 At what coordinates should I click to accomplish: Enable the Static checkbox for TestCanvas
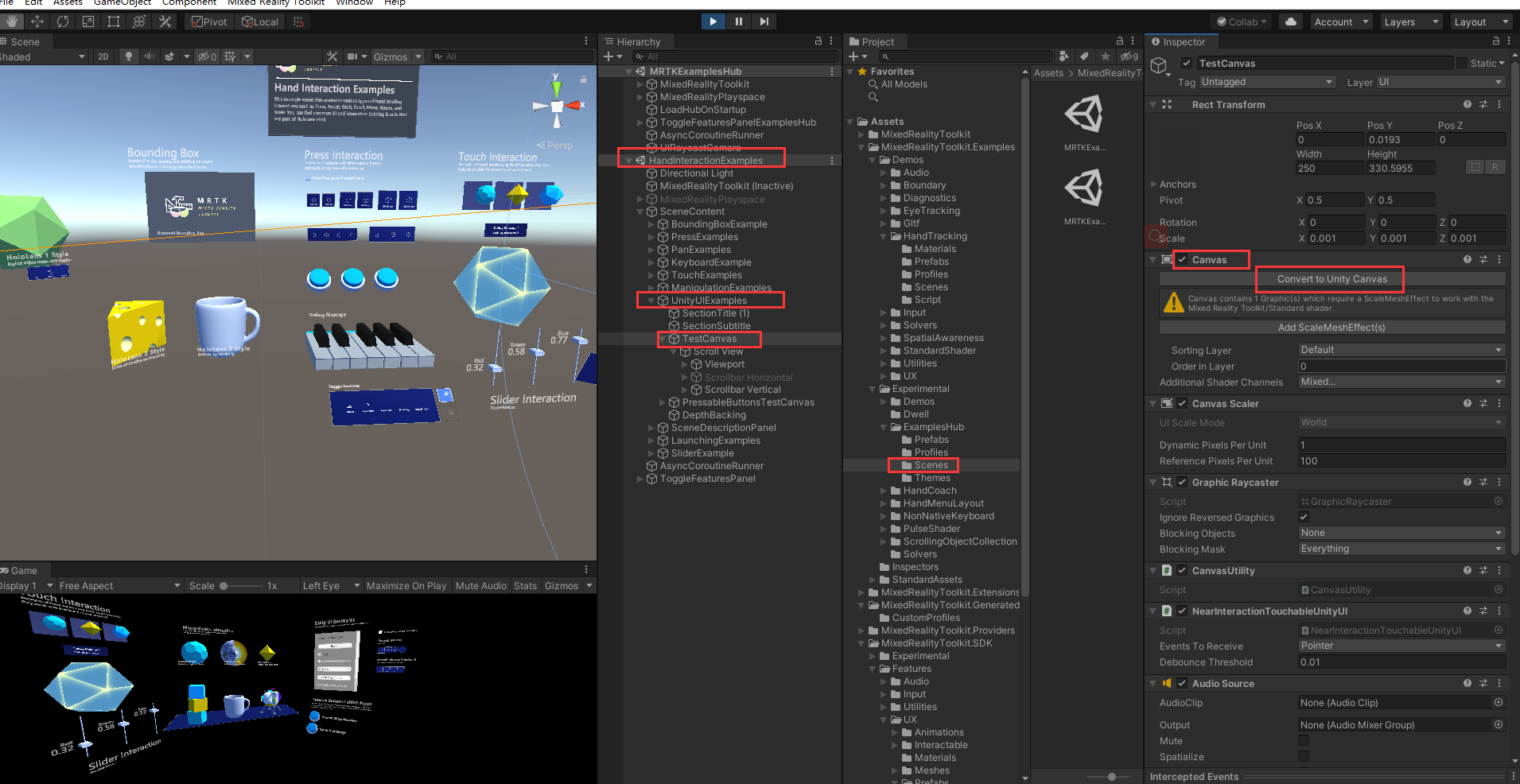click(1464, 63)
